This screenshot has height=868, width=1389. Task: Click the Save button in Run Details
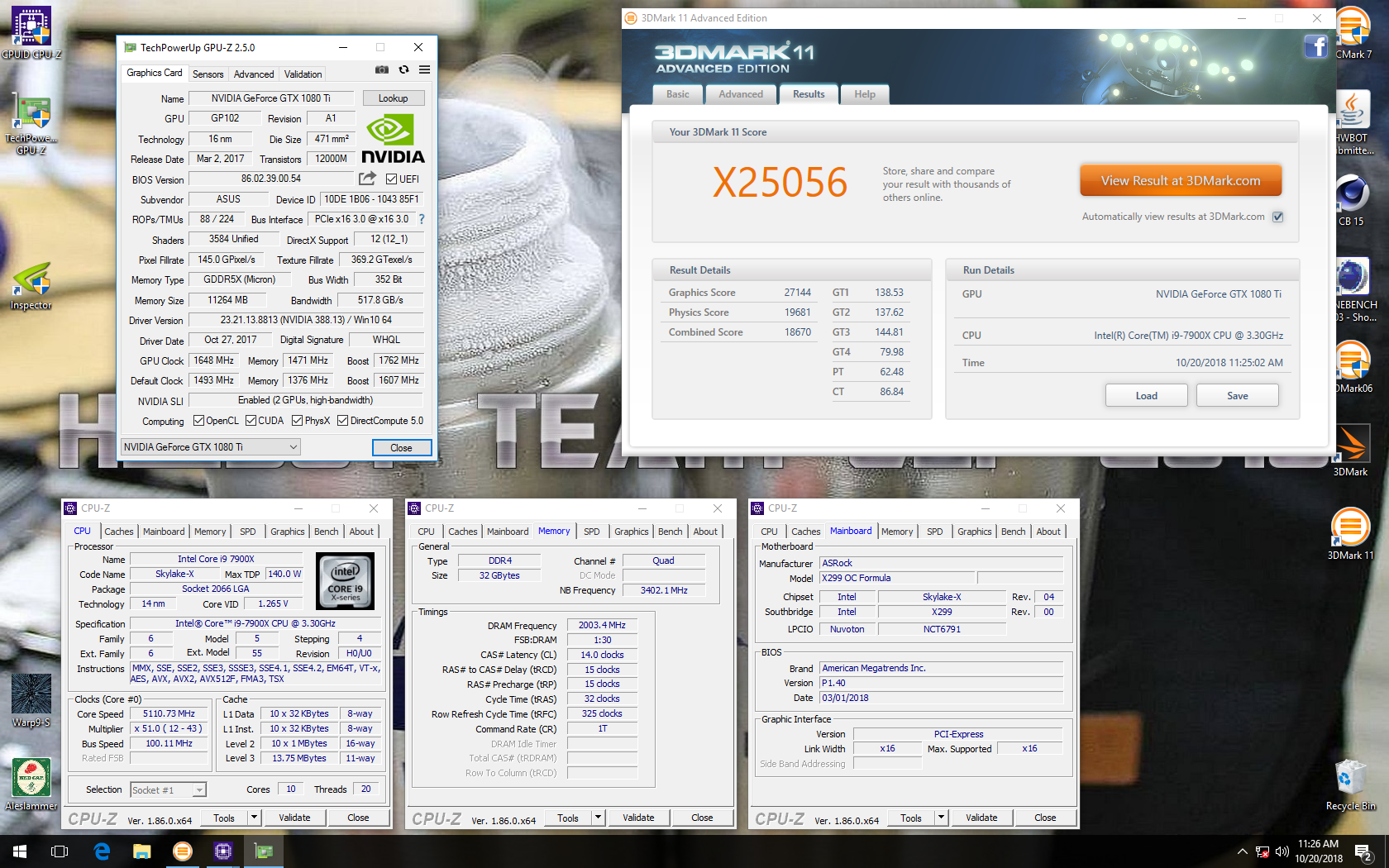1238,396
